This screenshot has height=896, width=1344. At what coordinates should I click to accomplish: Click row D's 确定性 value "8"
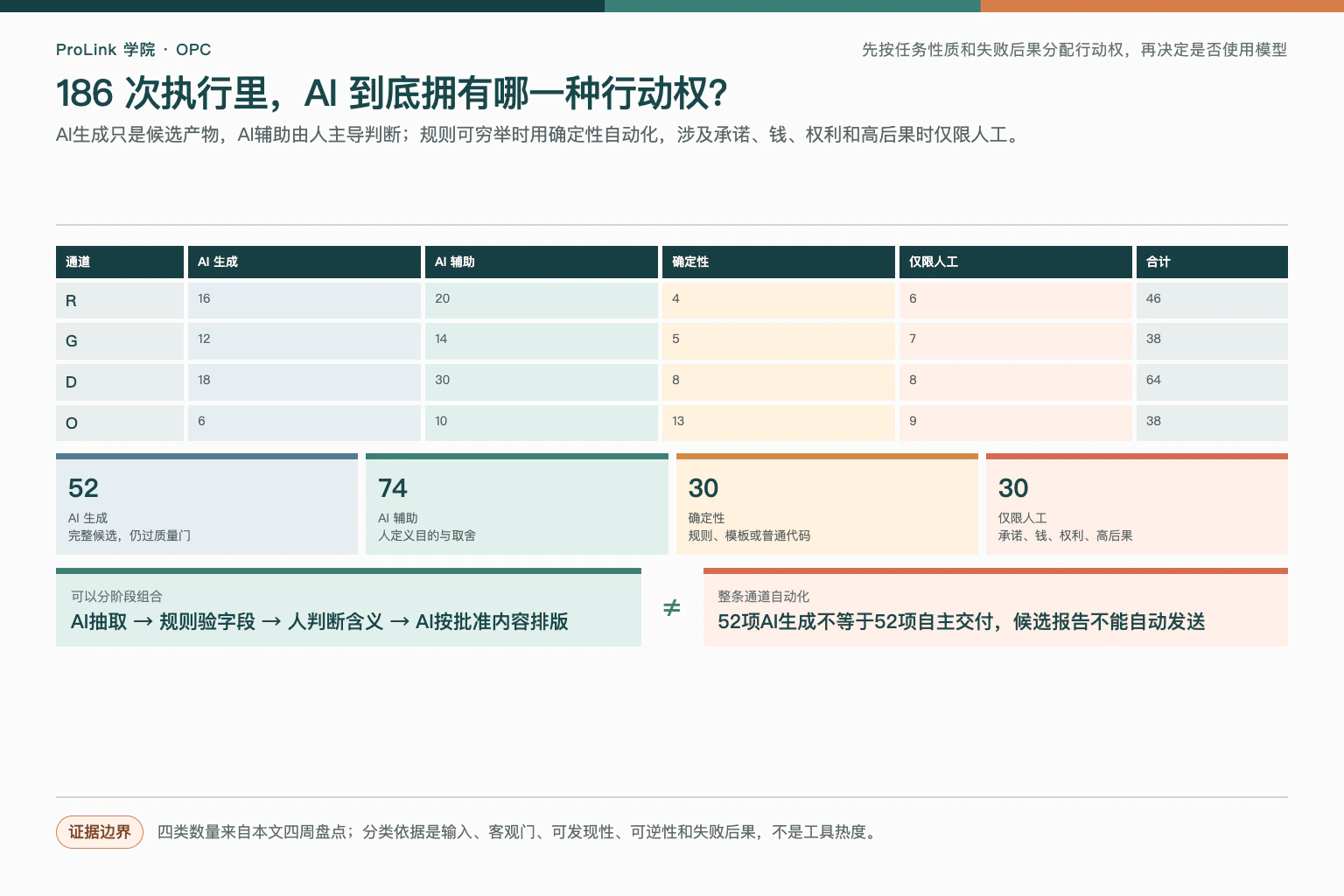(x=675, y=380)
